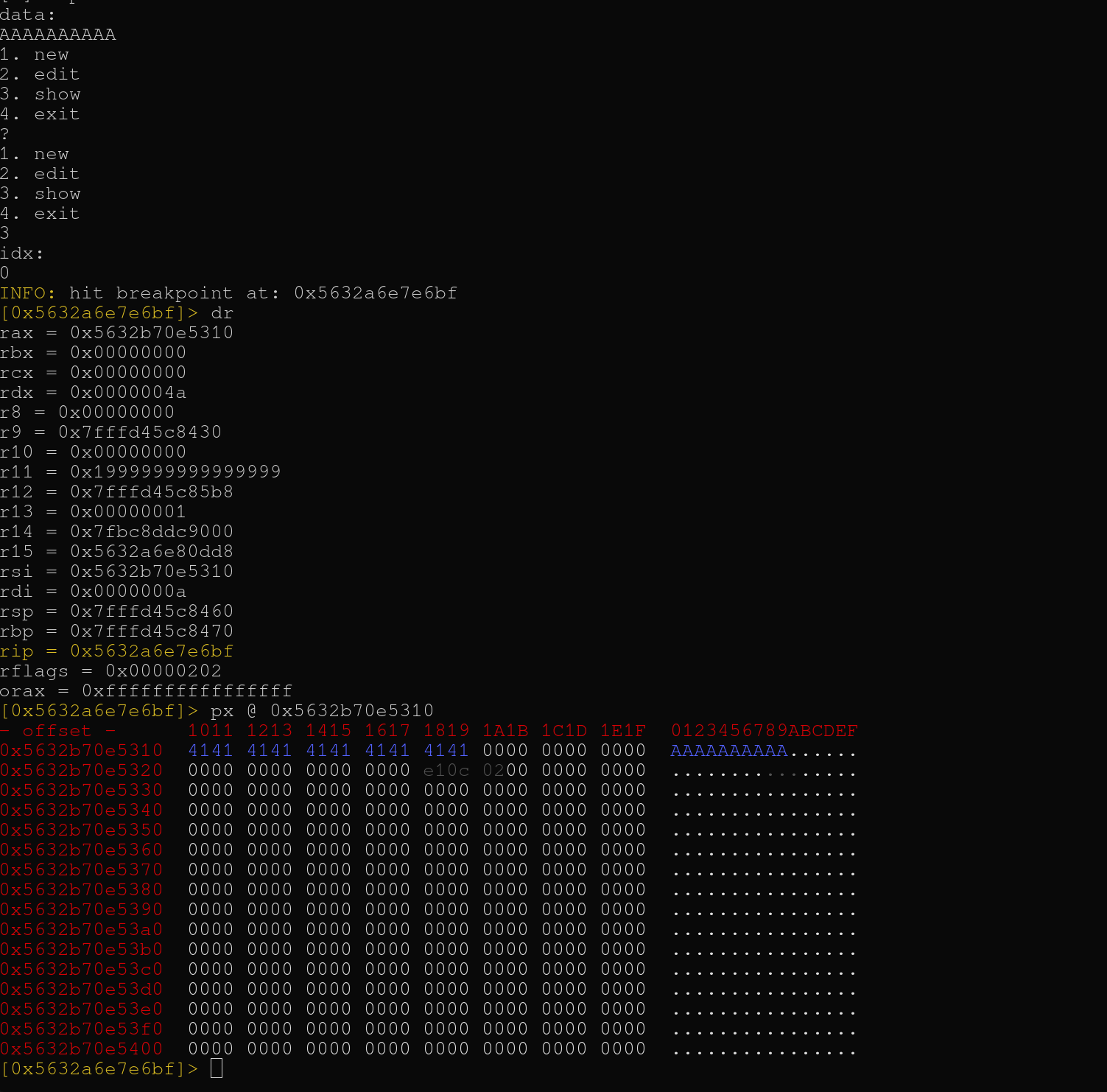The width and height of the screenshot is (1107, 1092).
Task: Select the 'data:' label line
Action: click(28, 15)
